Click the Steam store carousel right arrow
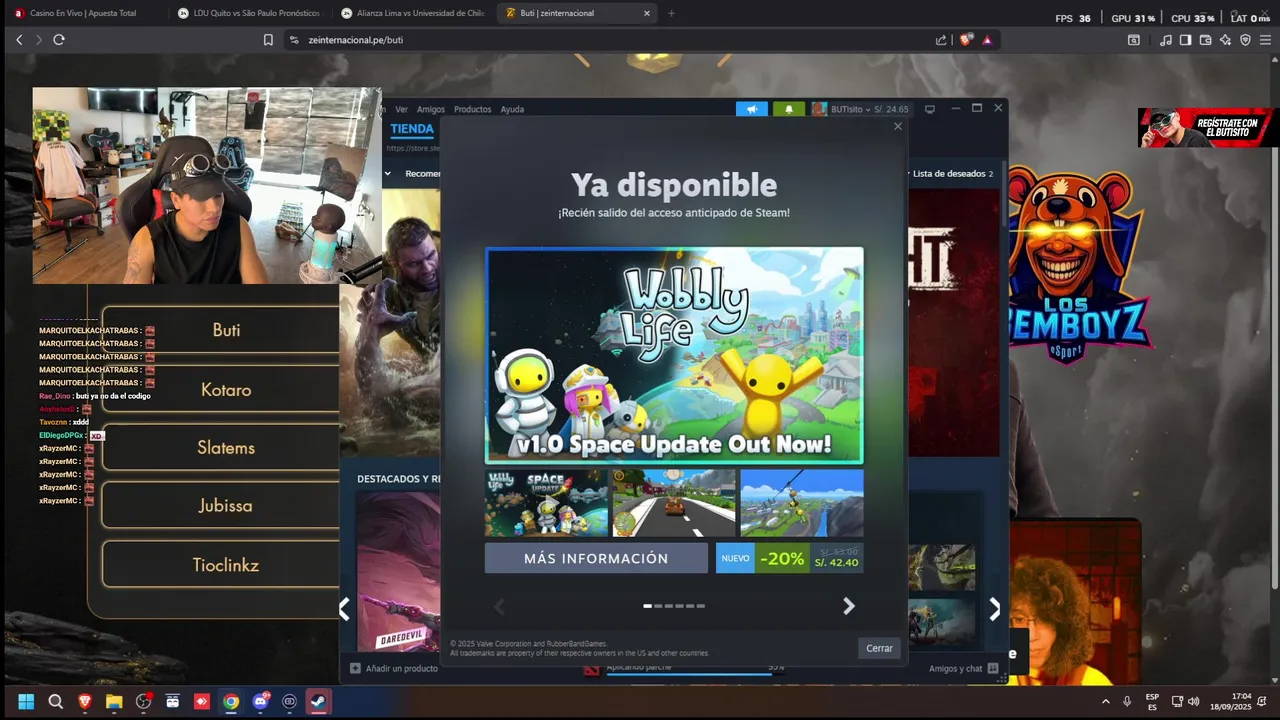 coord(994,608)
